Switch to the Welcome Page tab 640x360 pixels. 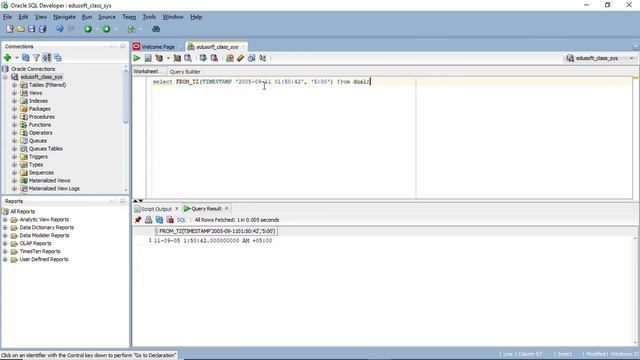click(x=158, y=47)
